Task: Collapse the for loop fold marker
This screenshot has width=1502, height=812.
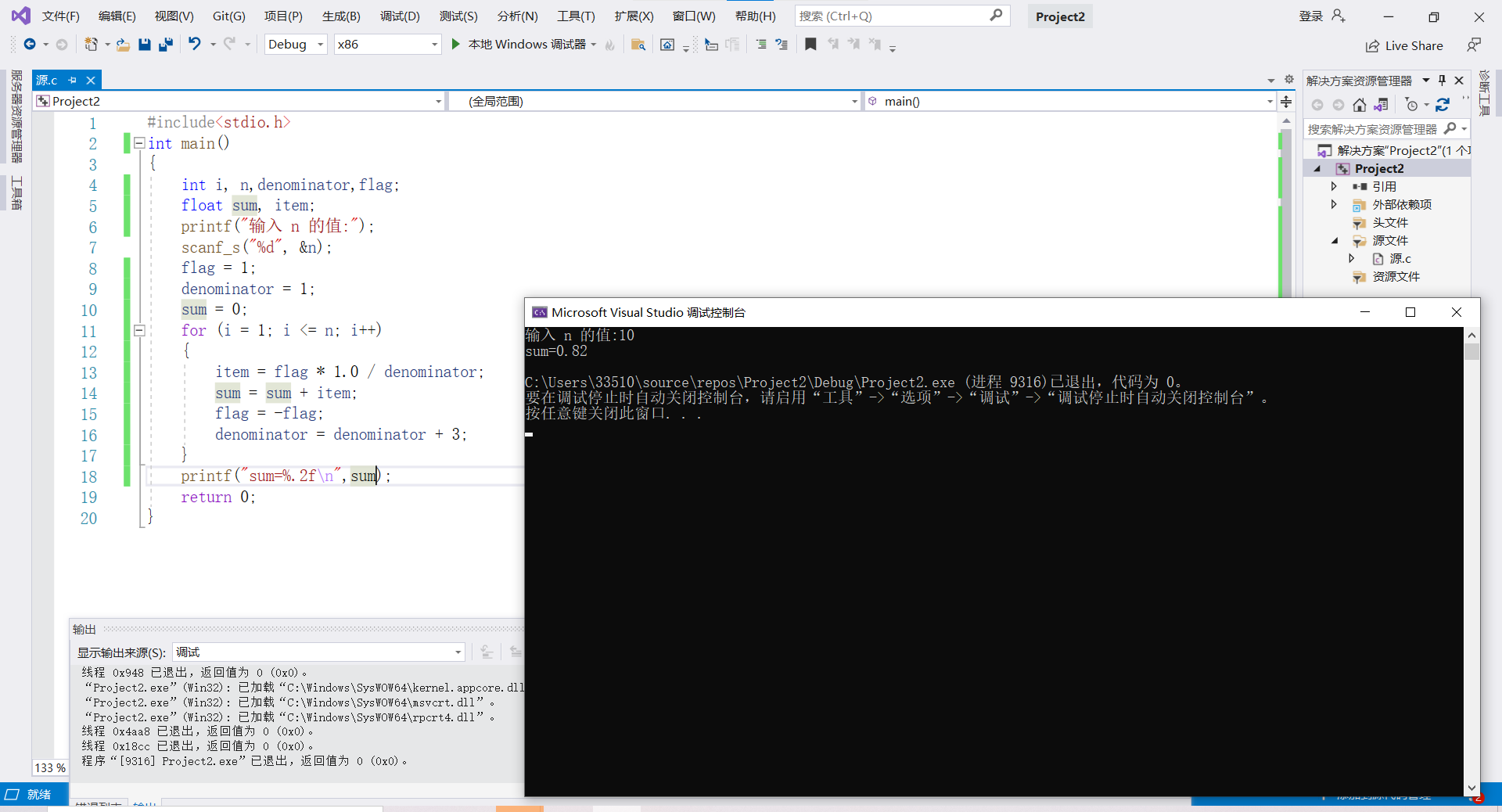Action: click(x=139, y=330)
